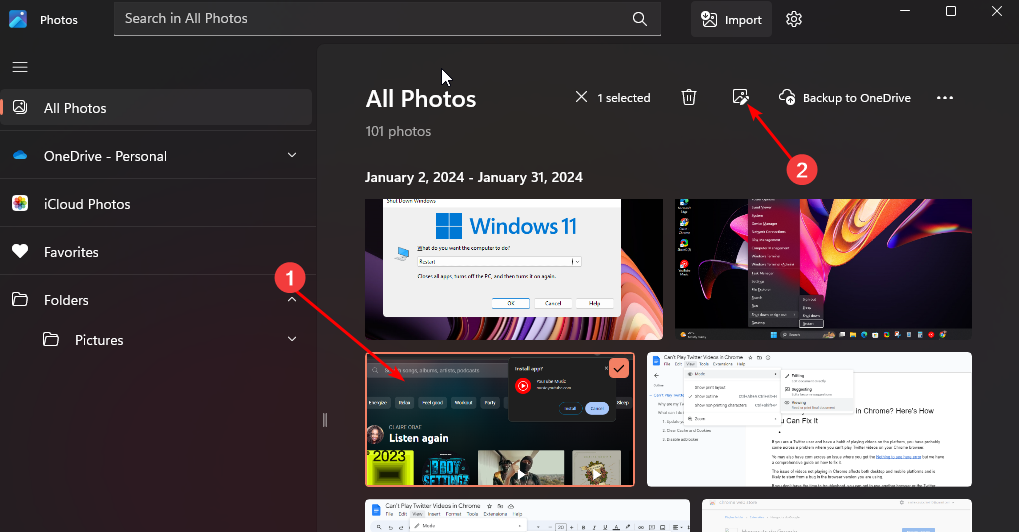The height and width of the screenshot is (532, 1019).
Task: Click the 1 selected label
Action: pos(624,98)
